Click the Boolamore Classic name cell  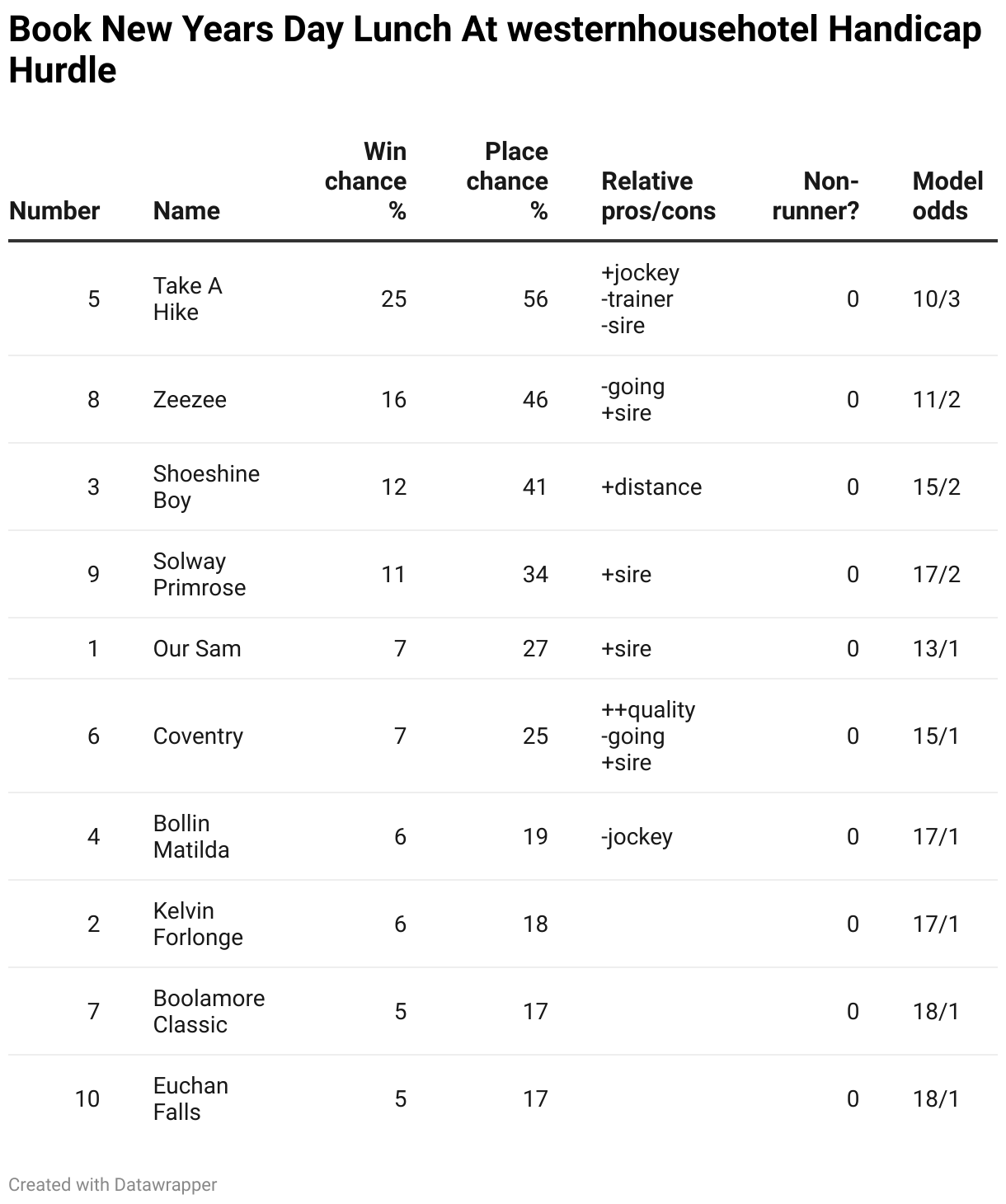coord(209,1011)
